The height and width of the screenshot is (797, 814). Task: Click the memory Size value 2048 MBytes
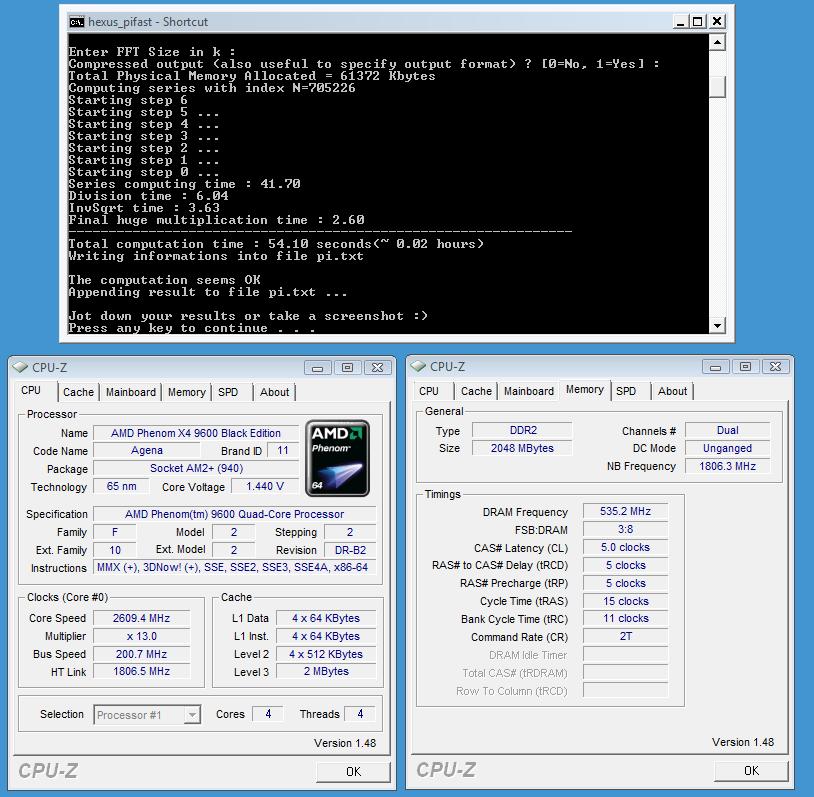tap(522, 448)
